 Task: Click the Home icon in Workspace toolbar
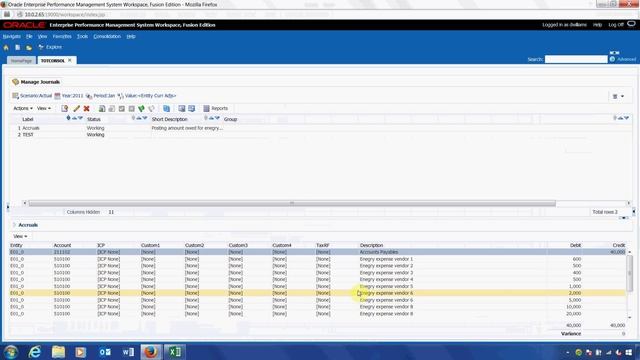(x=6, y=47)
